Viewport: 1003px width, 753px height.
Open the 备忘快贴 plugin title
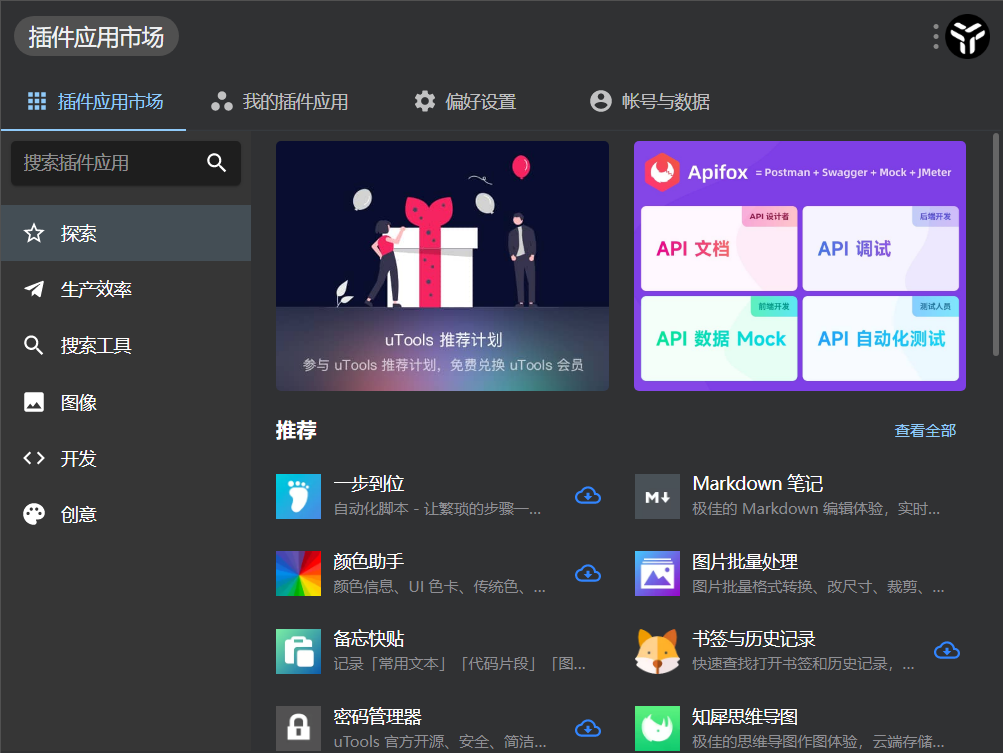point(369,638)
